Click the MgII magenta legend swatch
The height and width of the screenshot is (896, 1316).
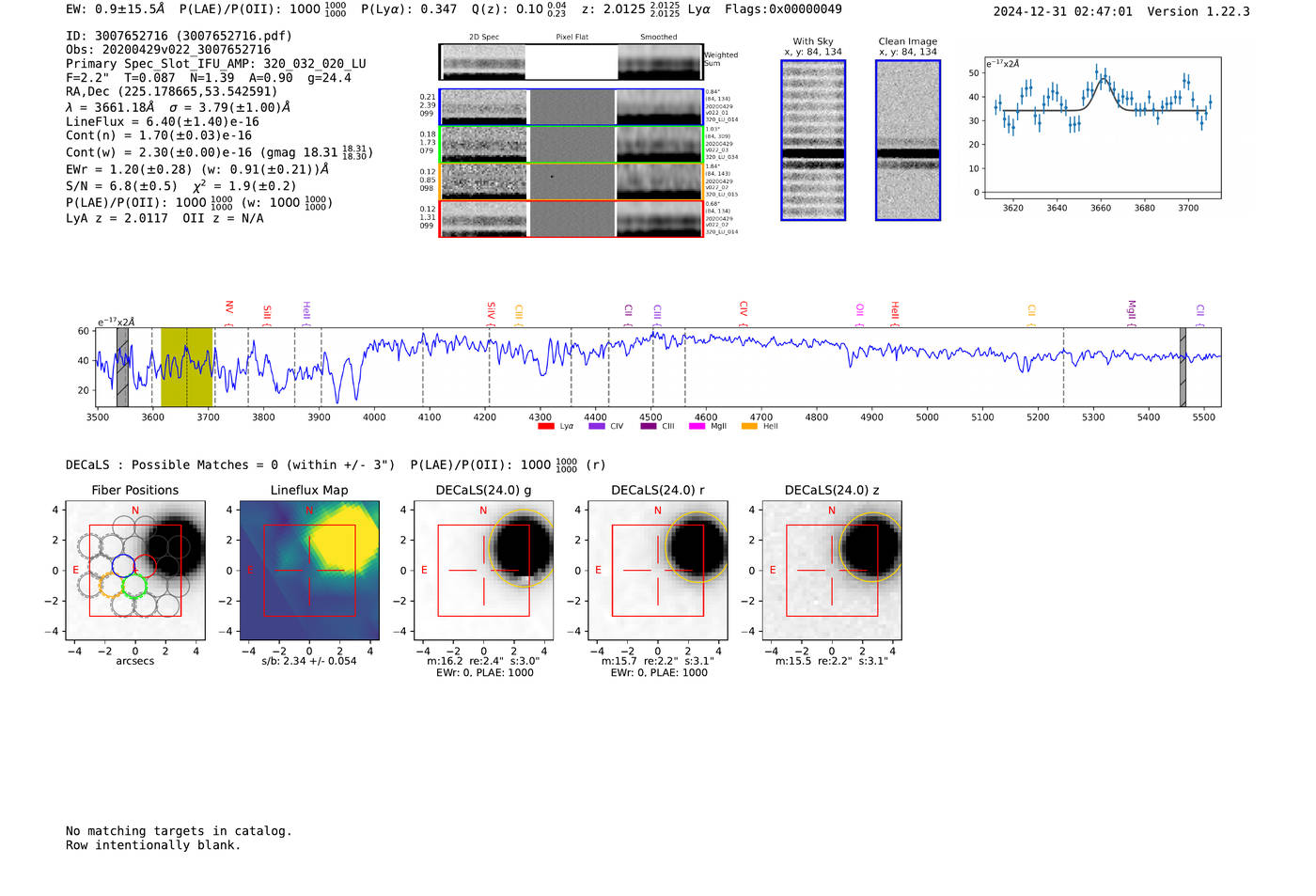pyautogui.click(x=697, y=426)
